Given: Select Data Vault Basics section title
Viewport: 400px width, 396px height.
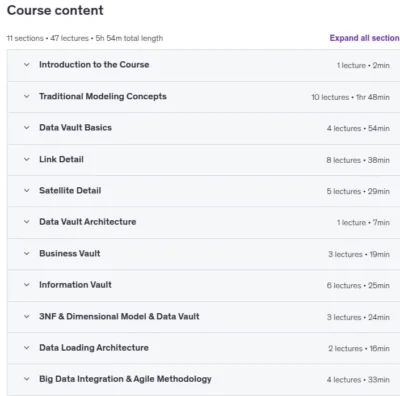Looking at the screenshot, I should coord(75,128).
